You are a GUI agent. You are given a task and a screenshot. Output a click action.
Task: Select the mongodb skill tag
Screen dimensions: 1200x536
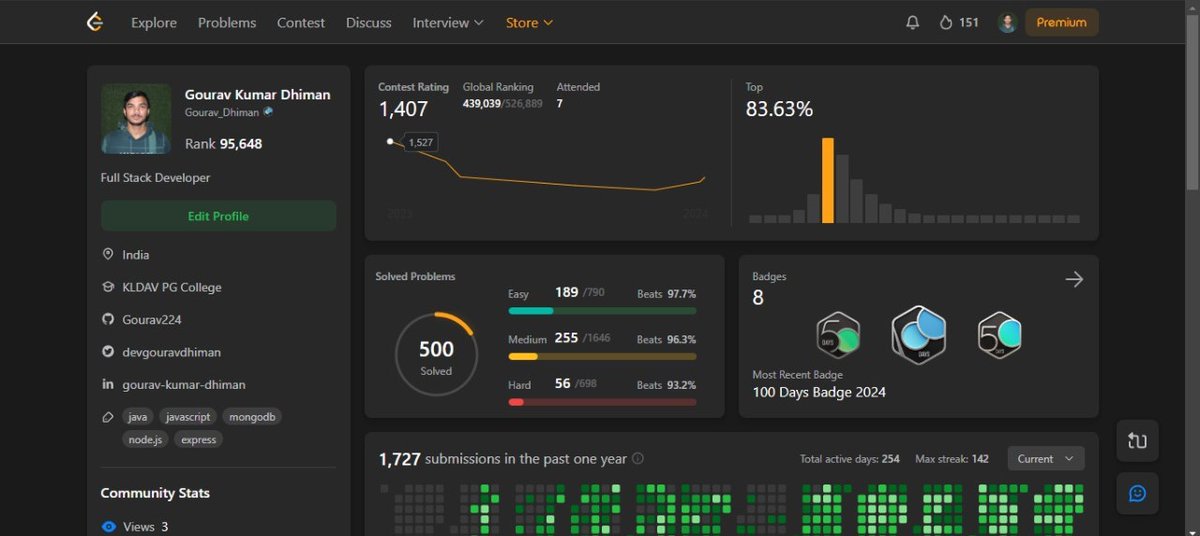pyautogui.click(x=252, y=417)
